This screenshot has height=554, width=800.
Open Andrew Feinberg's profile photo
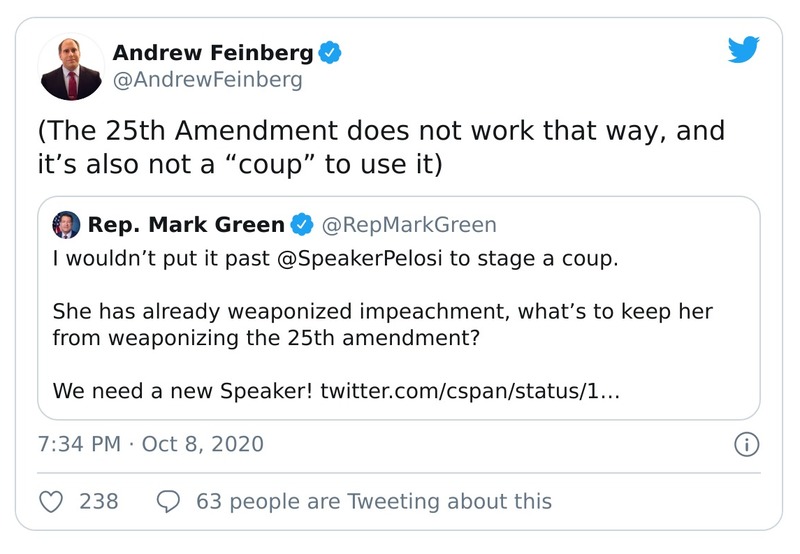(x=71, y=66)
